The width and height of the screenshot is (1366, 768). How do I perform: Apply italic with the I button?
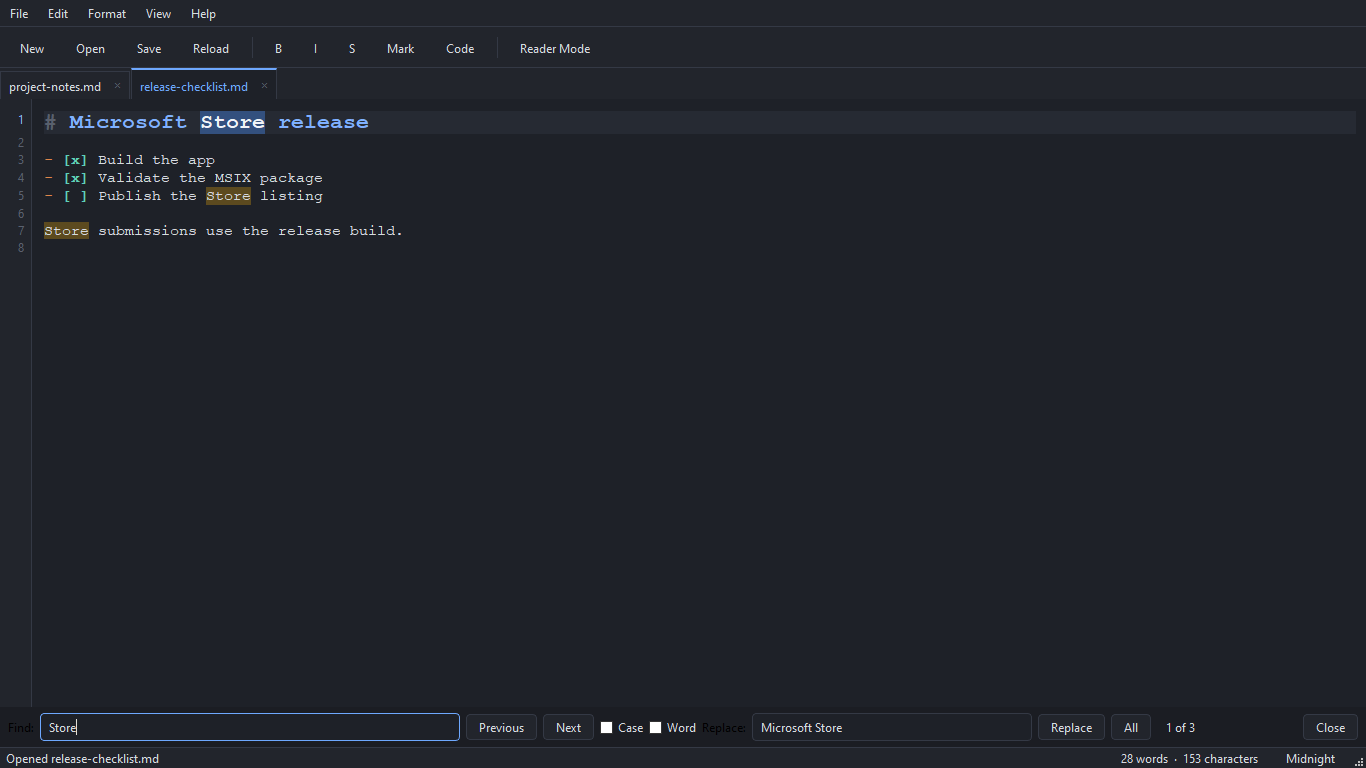pyautogui.click(x=315, y=49)
